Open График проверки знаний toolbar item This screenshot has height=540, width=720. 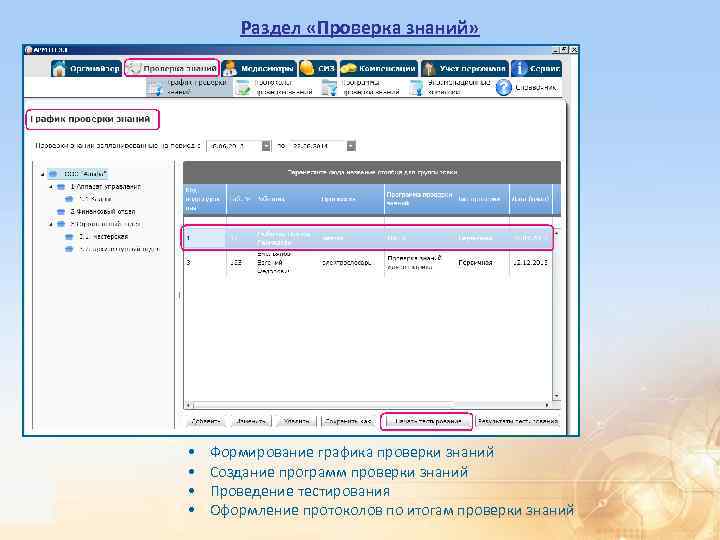[189, 87]
